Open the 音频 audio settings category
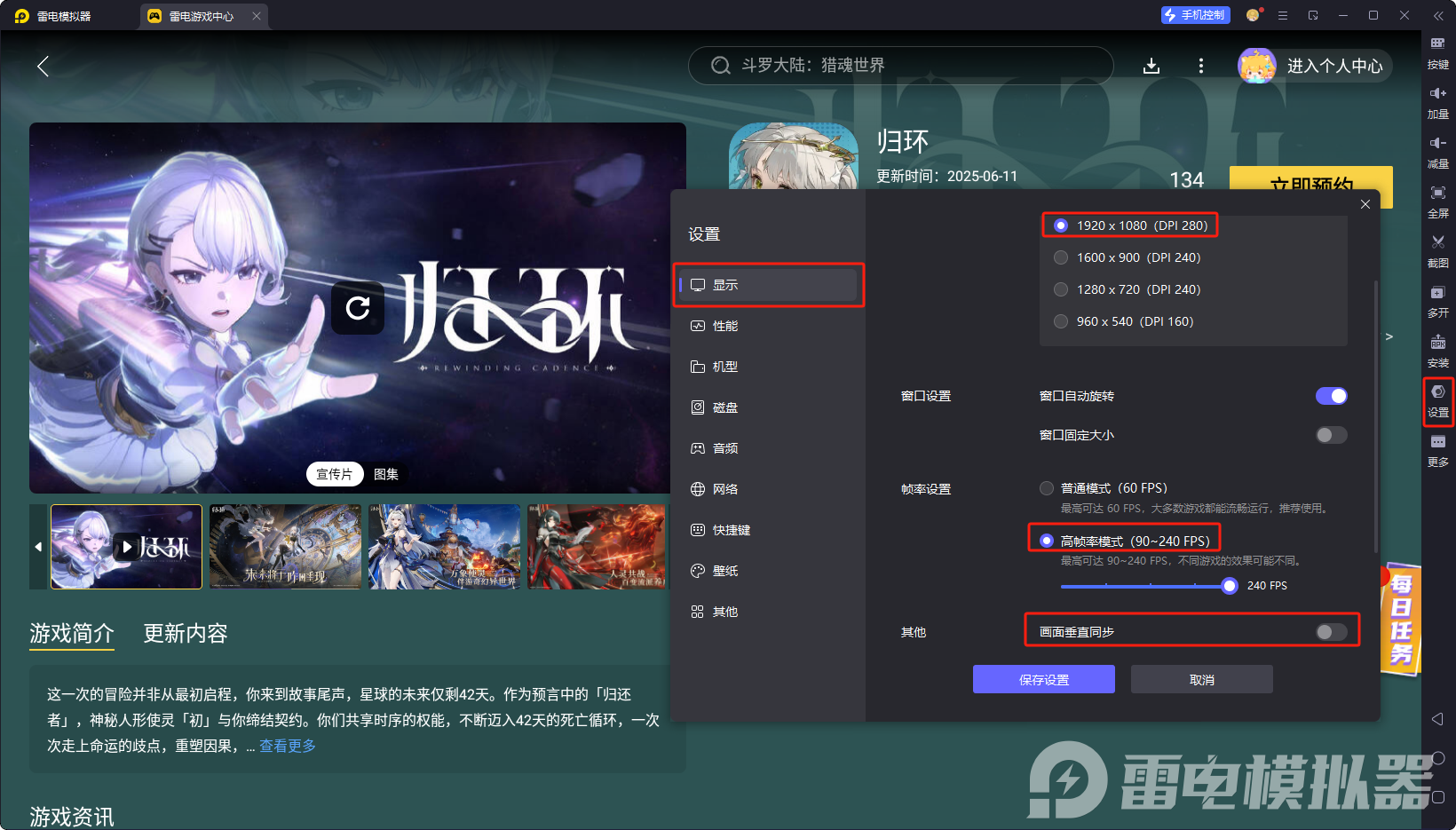1456x830 pixels. (724, 448)
